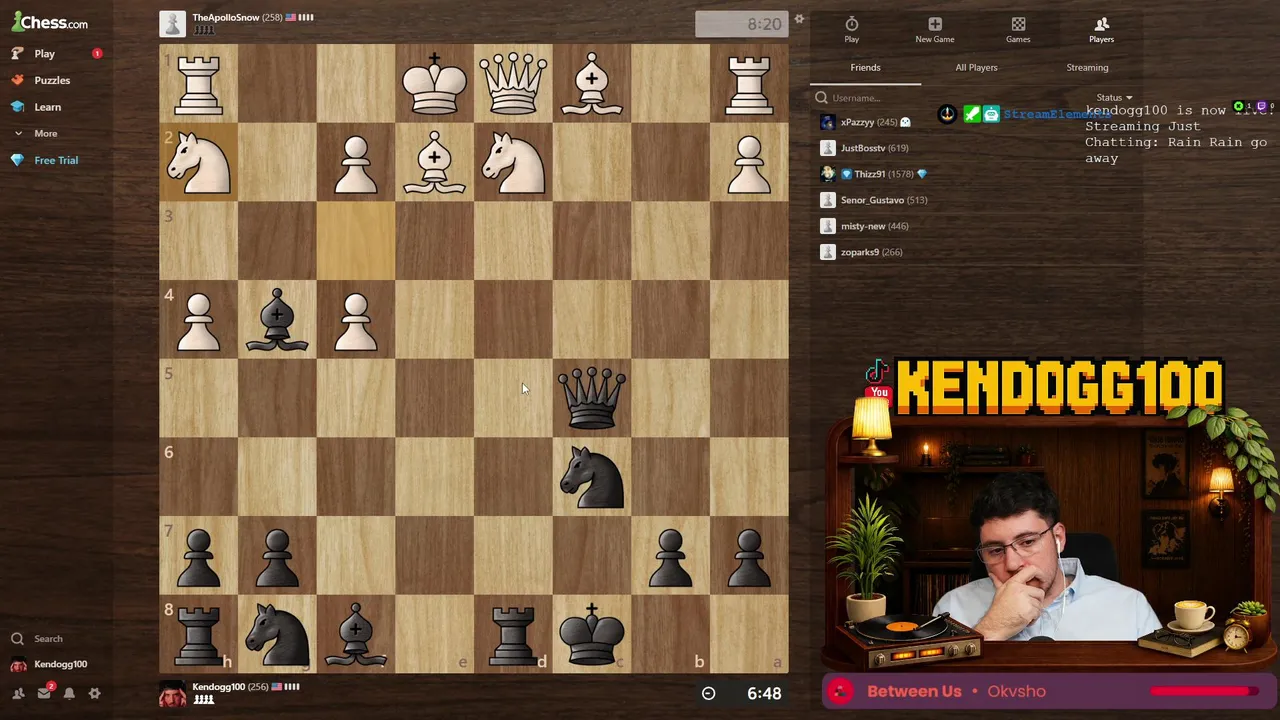Open board settings gear near clock
This screenshot has height=720, width=1280.
pyautogui.click(x=799, y=19)
